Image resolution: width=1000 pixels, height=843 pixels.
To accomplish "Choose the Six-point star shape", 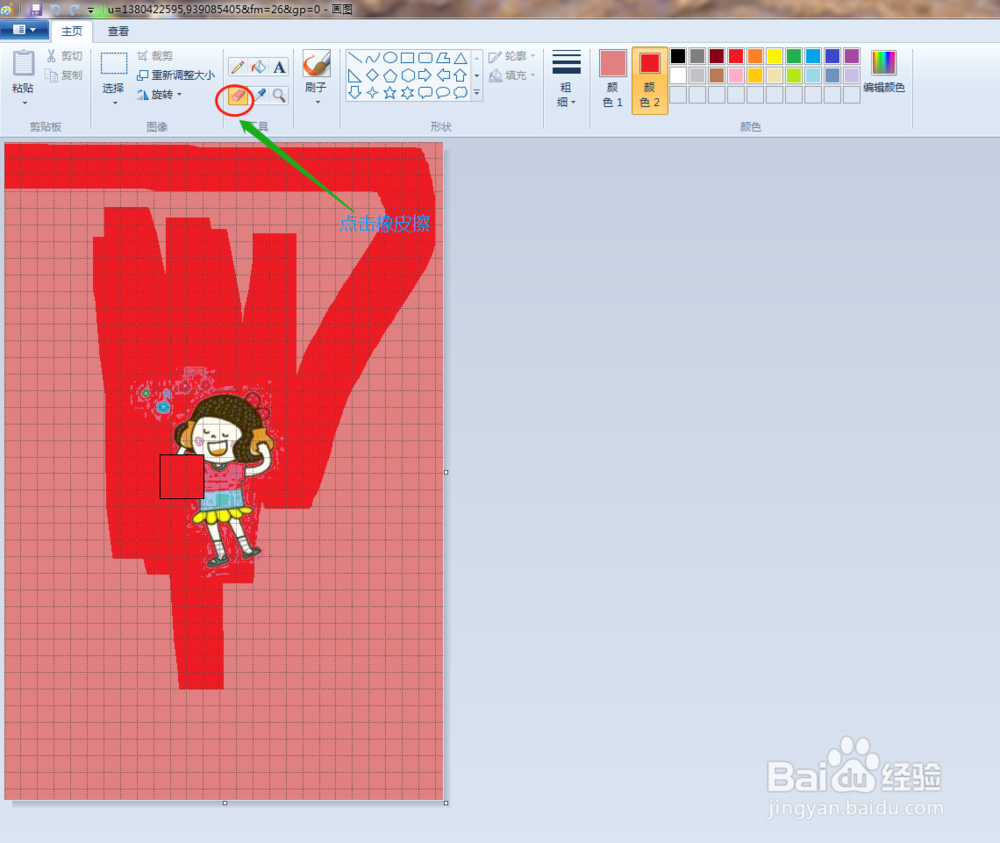I will 408,92.
